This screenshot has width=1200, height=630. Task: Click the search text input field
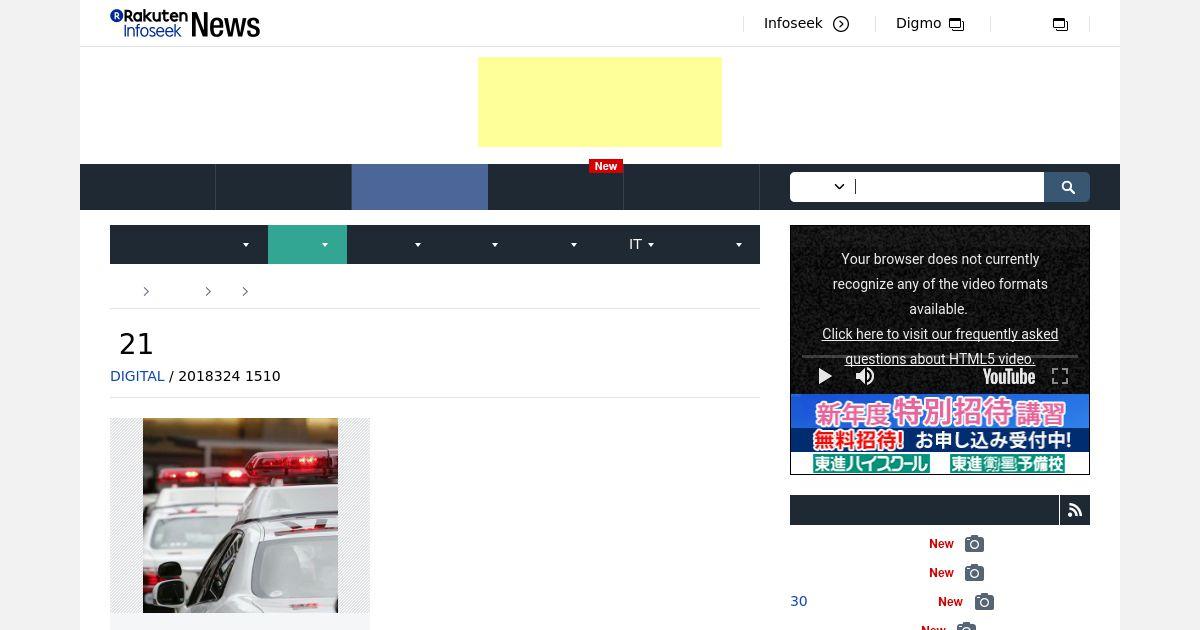pos(949,187)
